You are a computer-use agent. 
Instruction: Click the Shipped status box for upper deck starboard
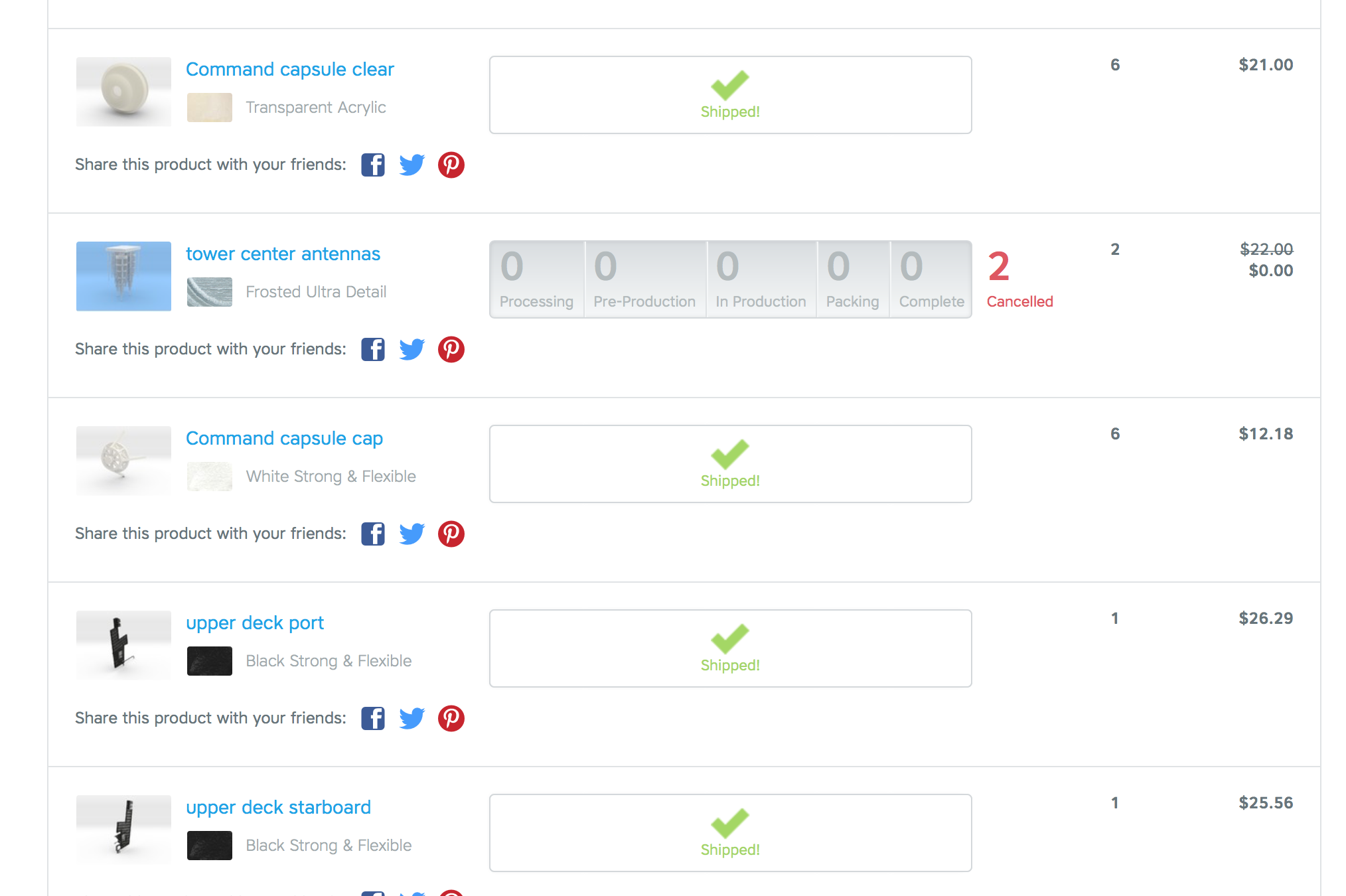pyautogui.click(x=731, y=833)
